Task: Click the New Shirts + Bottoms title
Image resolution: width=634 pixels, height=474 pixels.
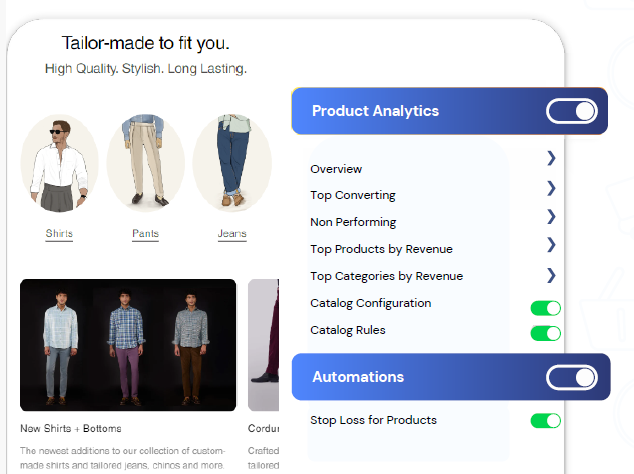Action: [71, 428]
